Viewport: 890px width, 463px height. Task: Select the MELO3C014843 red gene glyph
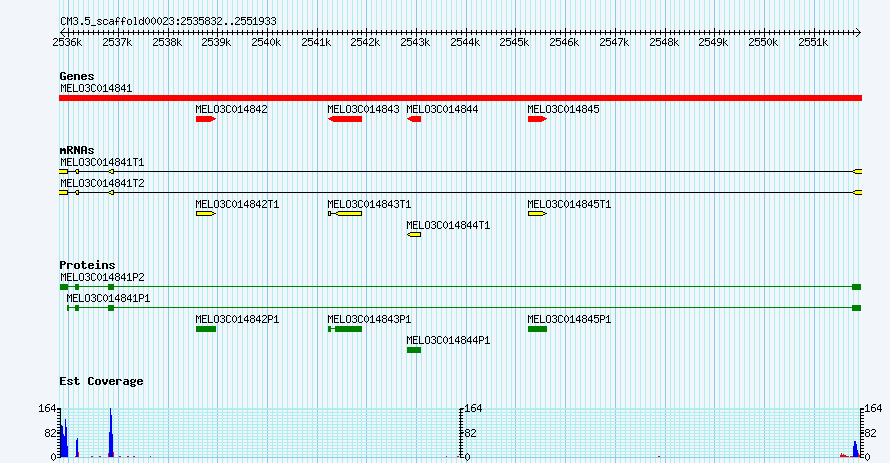click(345, 119)
